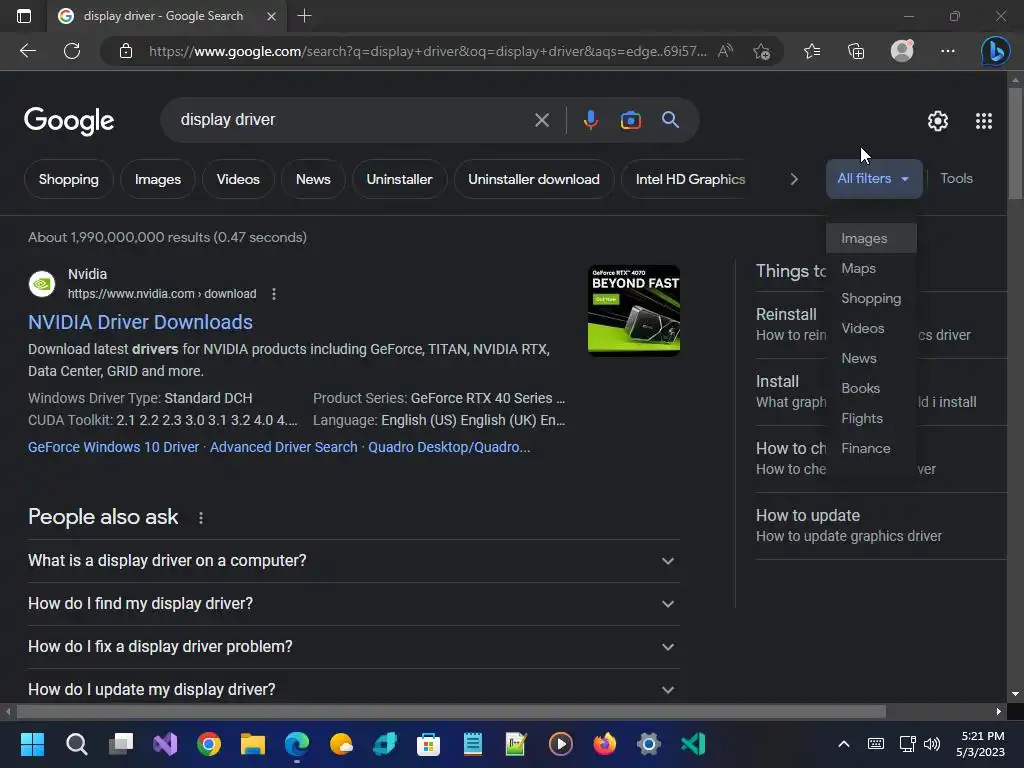
Task: Select Flights in the filters dropdown
Action: tap(871, 419)
